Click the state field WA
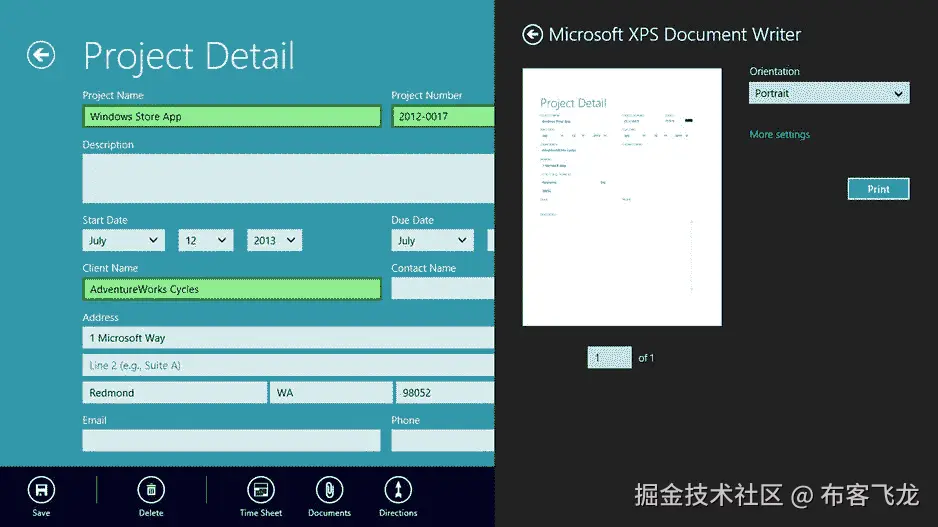Image resolution: width=938 pixels, height=527 pixels. pyautogui.click(x=331, y=393)
